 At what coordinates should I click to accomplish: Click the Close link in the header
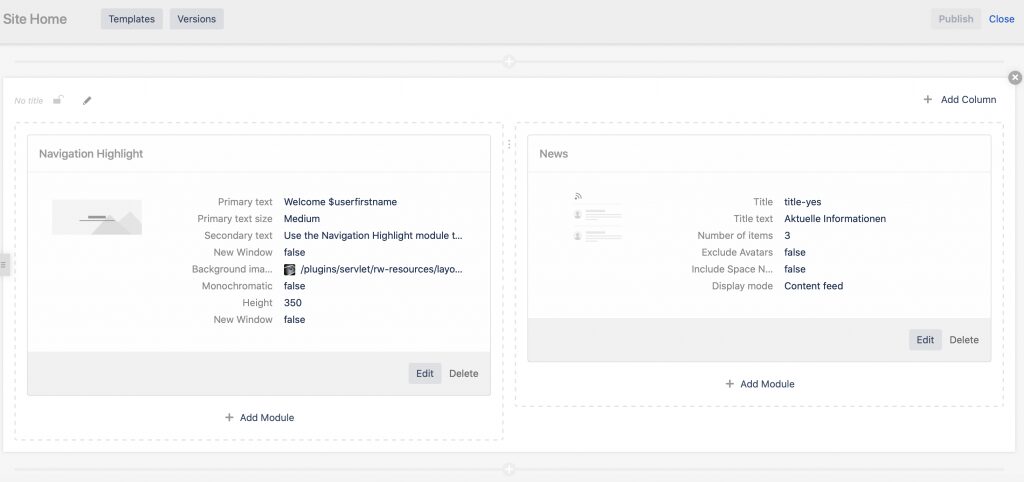point(1001,19)
